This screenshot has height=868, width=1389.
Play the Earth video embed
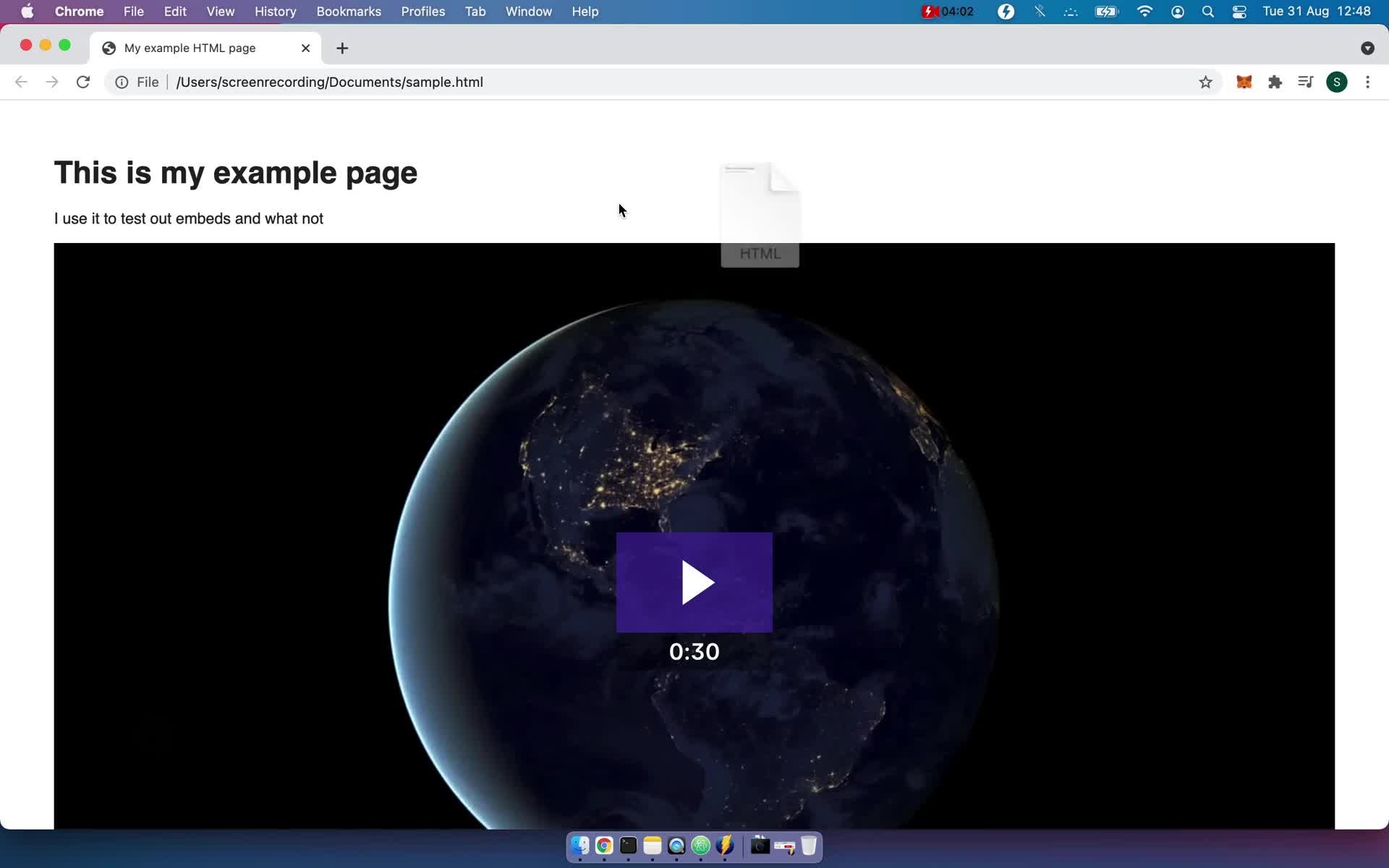click(x=694, y=582)
